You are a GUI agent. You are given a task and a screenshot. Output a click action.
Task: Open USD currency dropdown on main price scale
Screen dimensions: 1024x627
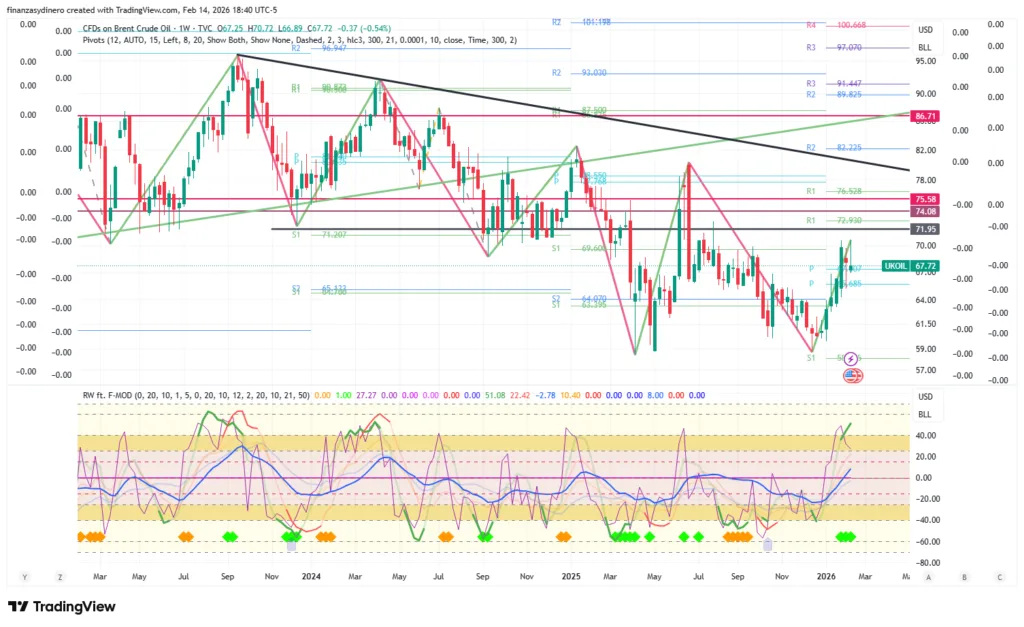[925, 30]
